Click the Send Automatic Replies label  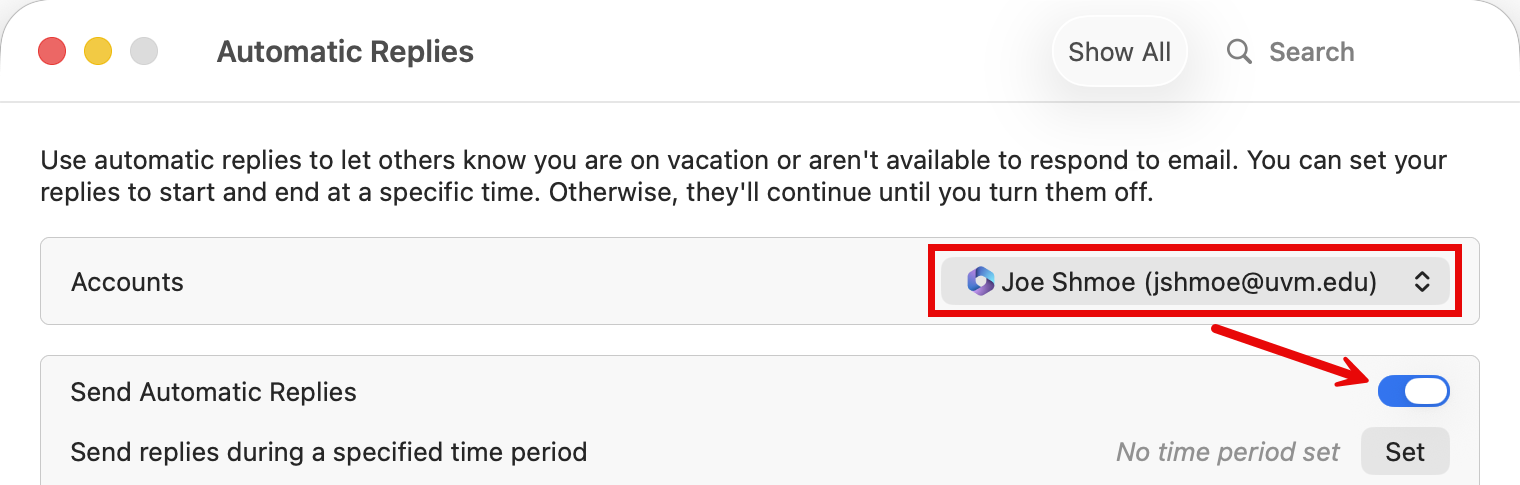point(213,392)
